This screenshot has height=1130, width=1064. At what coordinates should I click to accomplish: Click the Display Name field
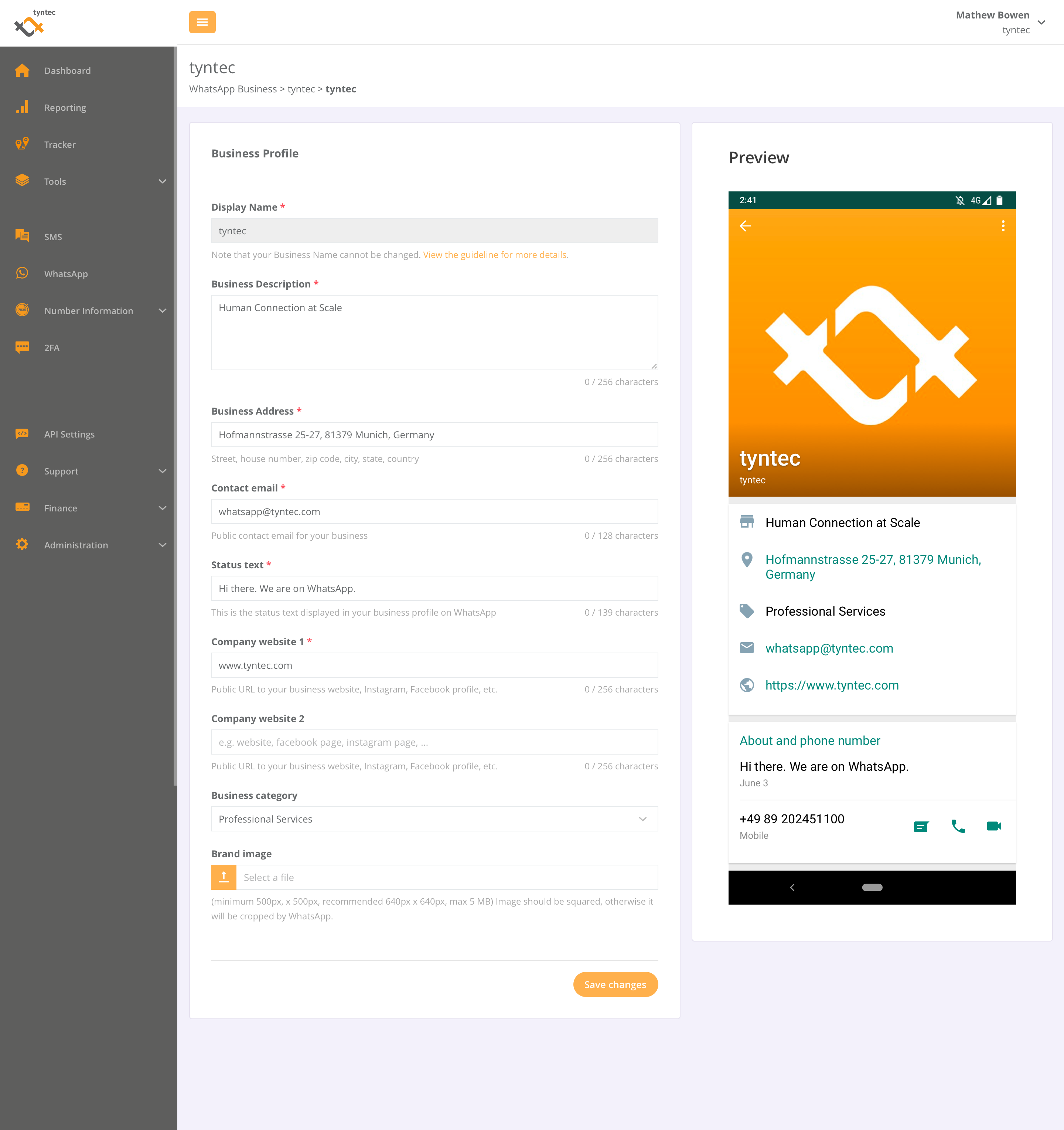pyautogui.click(x=435, y=231)
